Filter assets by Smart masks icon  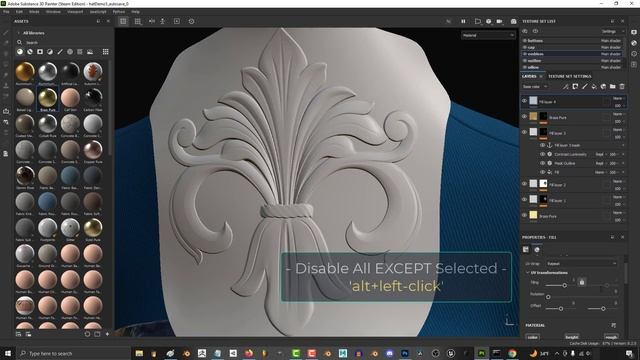point(40,52)
